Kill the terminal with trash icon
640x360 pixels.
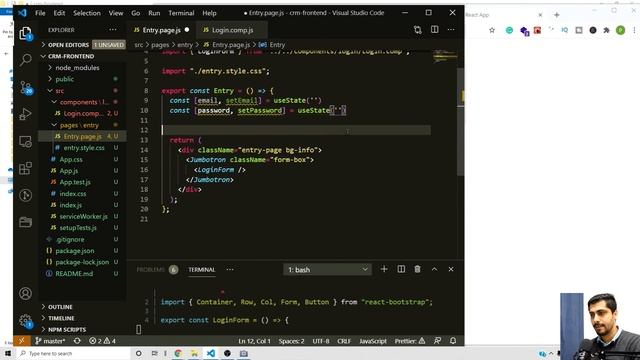click(x=417, y=269)
